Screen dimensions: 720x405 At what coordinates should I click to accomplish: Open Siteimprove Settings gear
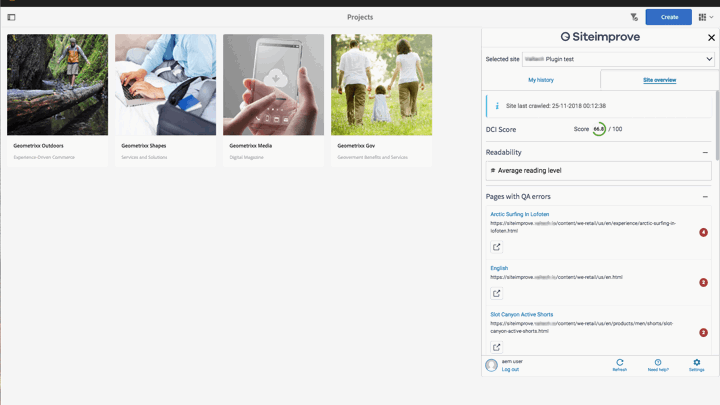click(x=697, y=364)
